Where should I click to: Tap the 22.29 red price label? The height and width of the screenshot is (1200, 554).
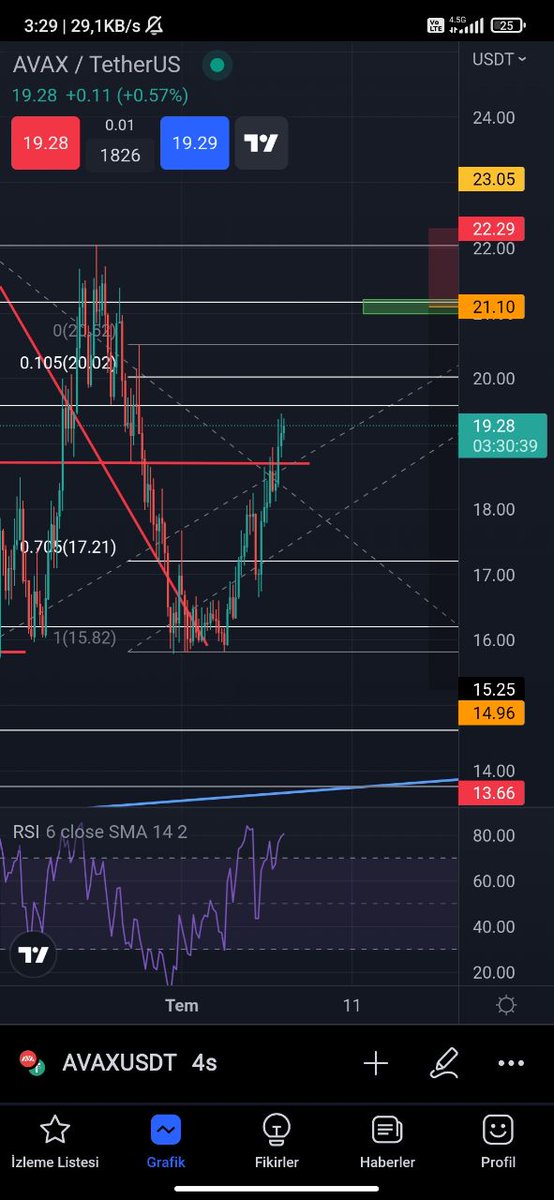click(x=493, y=229)
